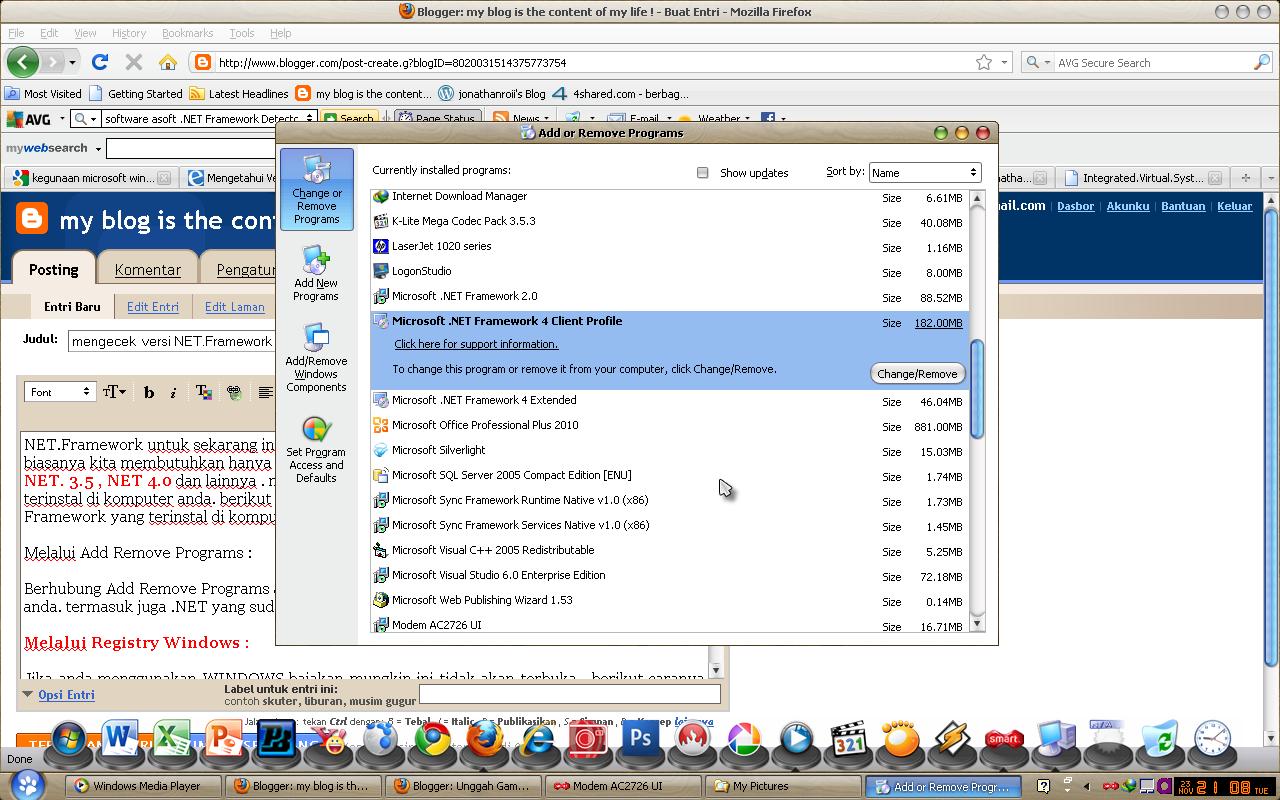Viewport: 1280px width, 800px height.
Task: Open text color tool in Blogger editor
Action: click(203, 392)
